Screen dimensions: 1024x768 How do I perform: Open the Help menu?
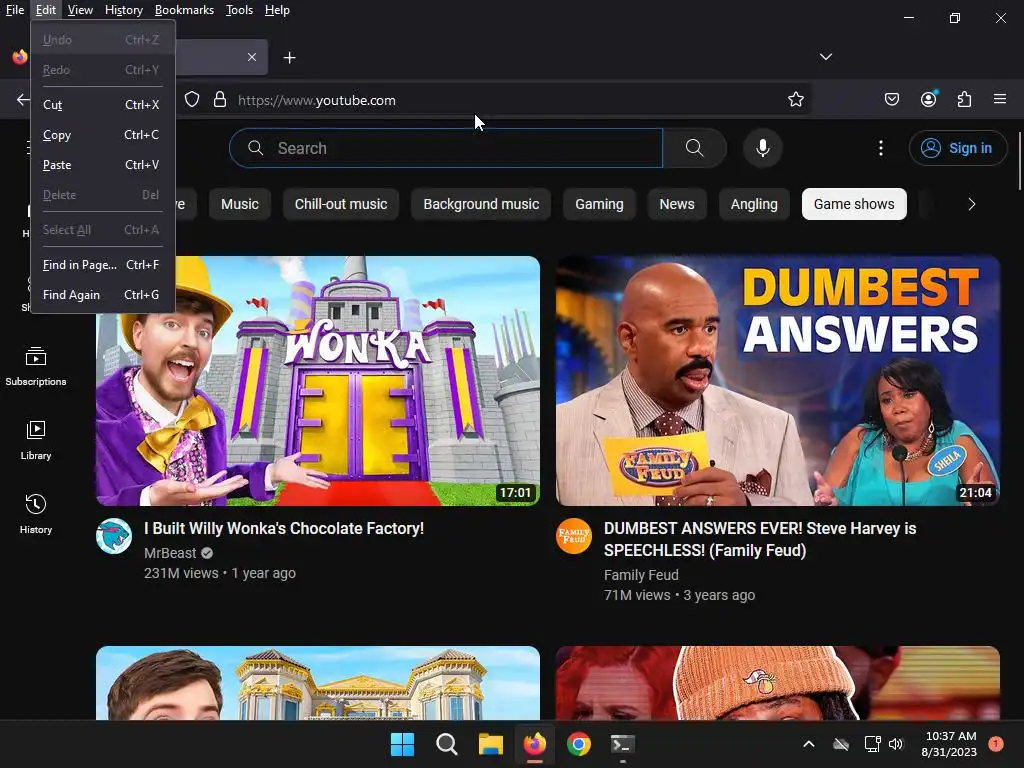(x=277, y=10)
